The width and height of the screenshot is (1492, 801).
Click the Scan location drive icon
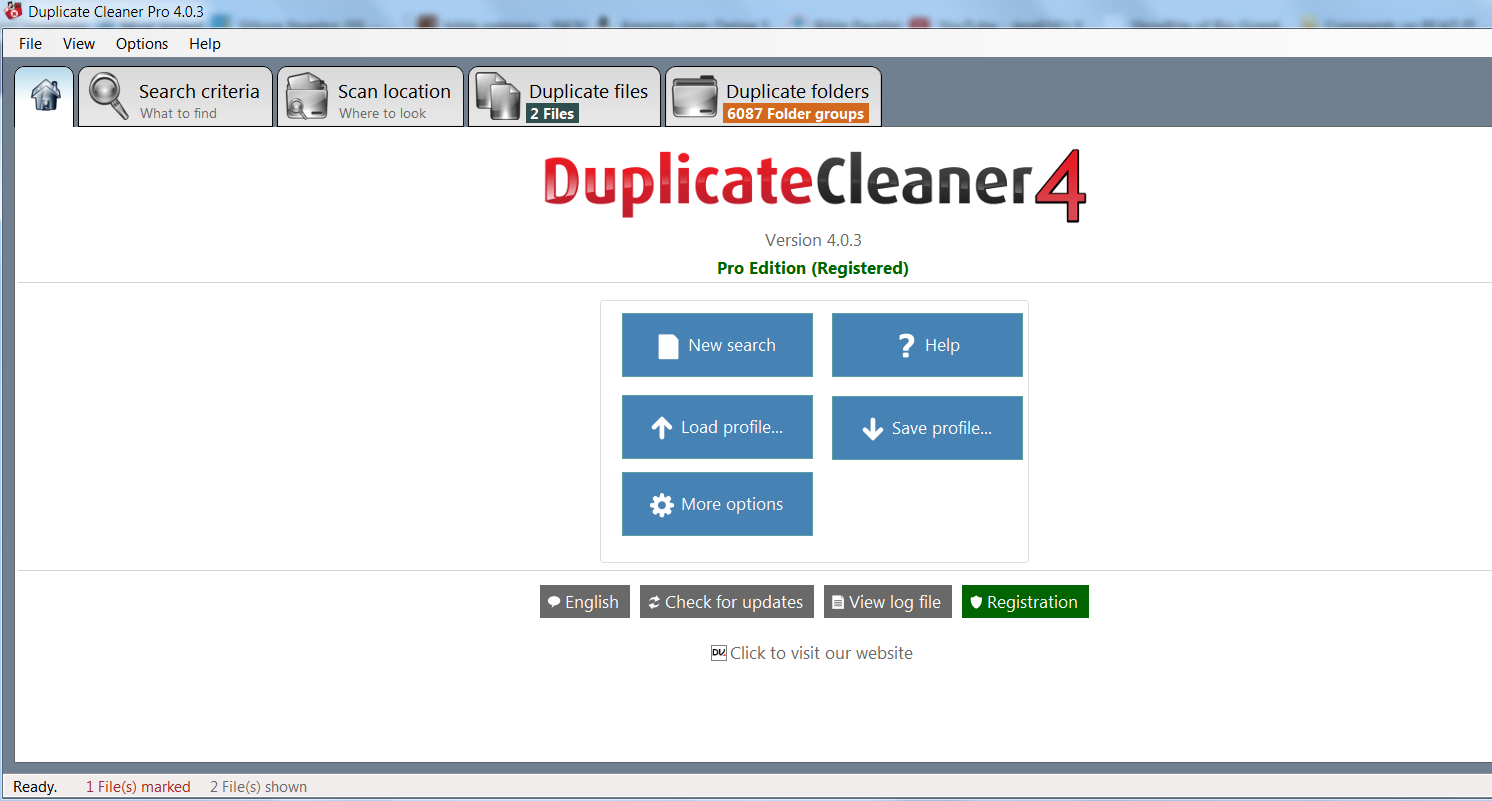(306, 97)
